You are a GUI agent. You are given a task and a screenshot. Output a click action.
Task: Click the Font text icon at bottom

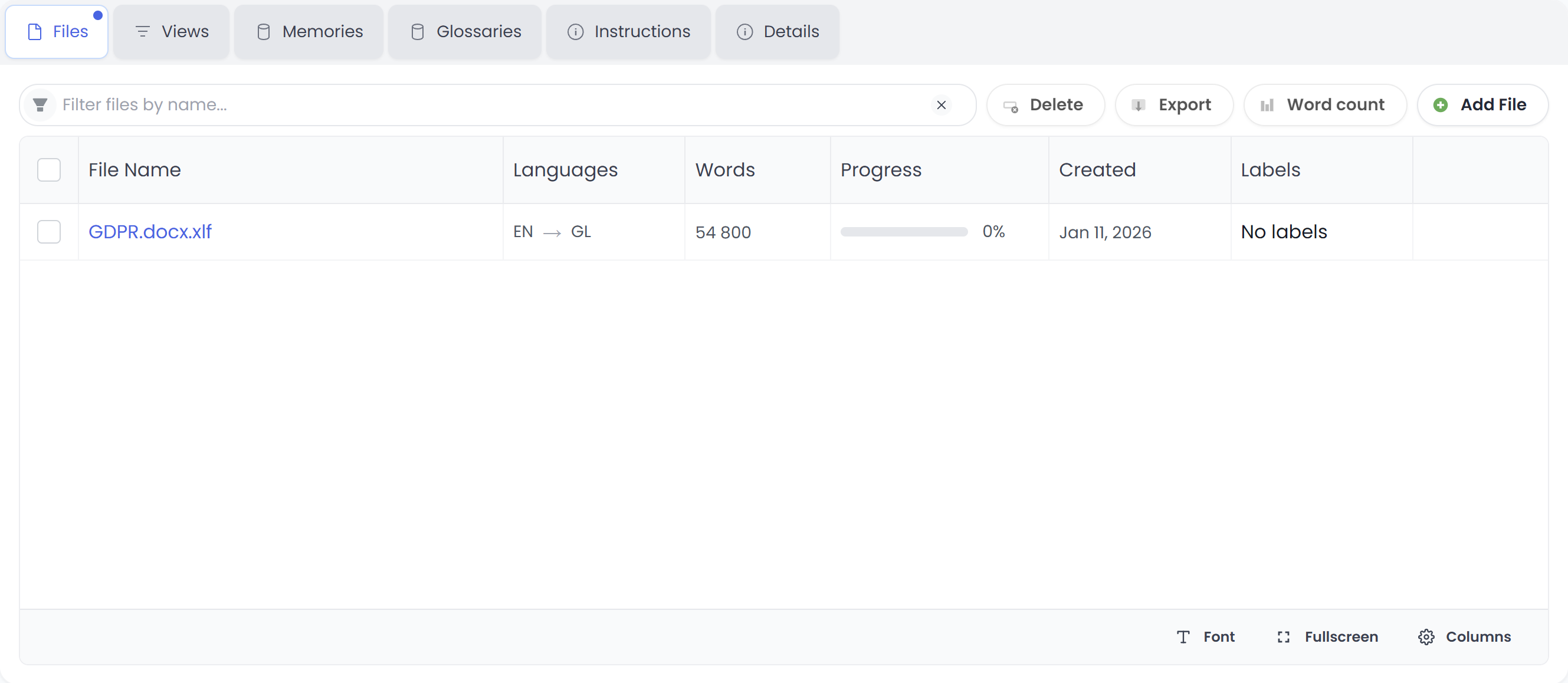click(x=1183, y=637)
